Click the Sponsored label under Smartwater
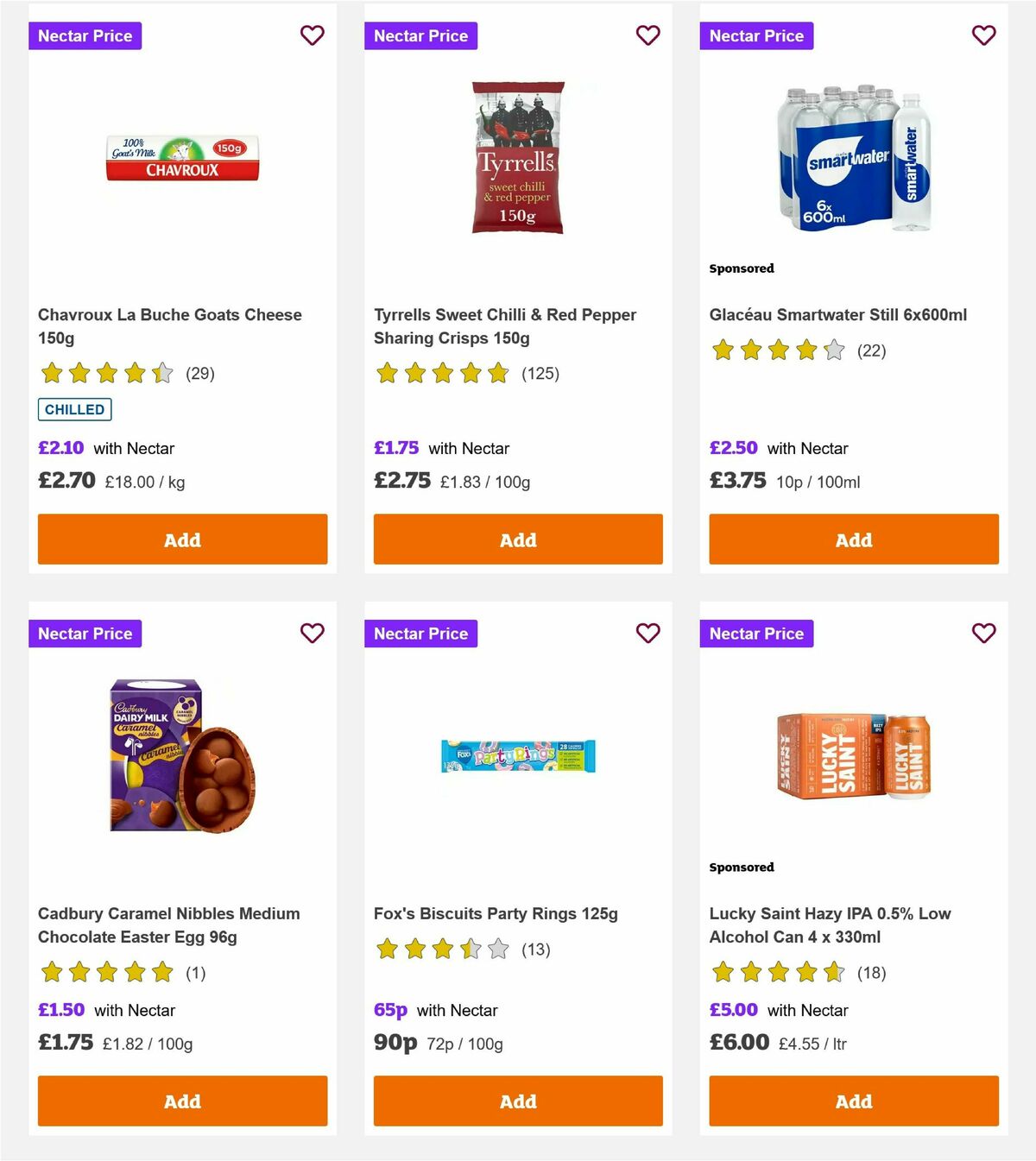 (x=741, y=268)
